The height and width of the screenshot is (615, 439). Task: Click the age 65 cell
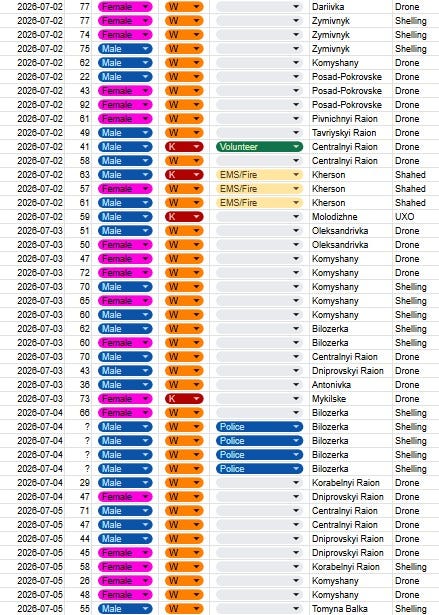coord(78,301)
